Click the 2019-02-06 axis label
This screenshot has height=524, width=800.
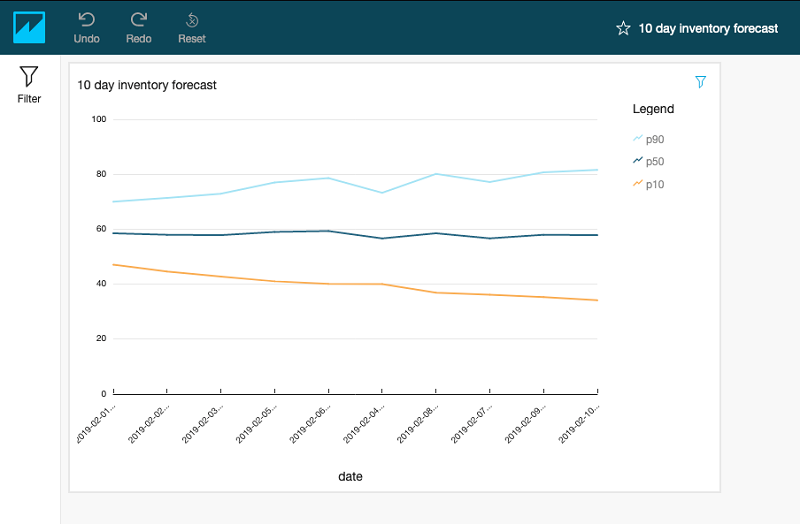tap(310, 423)
